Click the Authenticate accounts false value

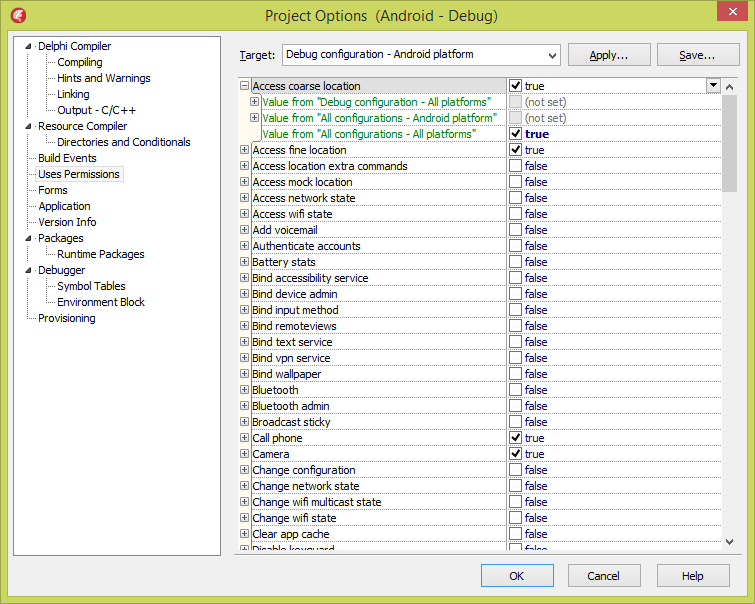pyautogui.click(x=536, y=246)
